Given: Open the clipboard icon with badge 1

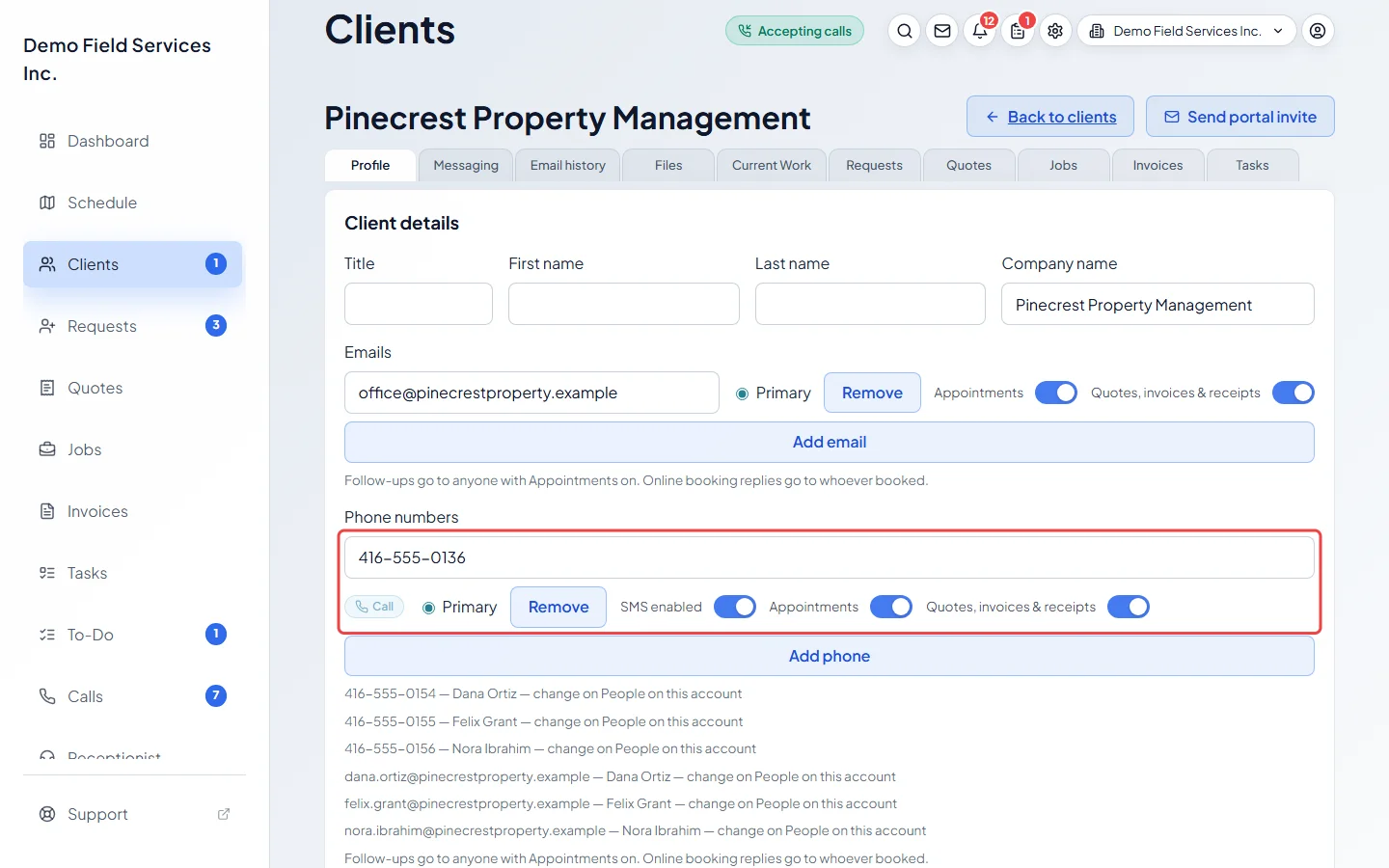Looking at the screenshot, I should [1018, 31].
